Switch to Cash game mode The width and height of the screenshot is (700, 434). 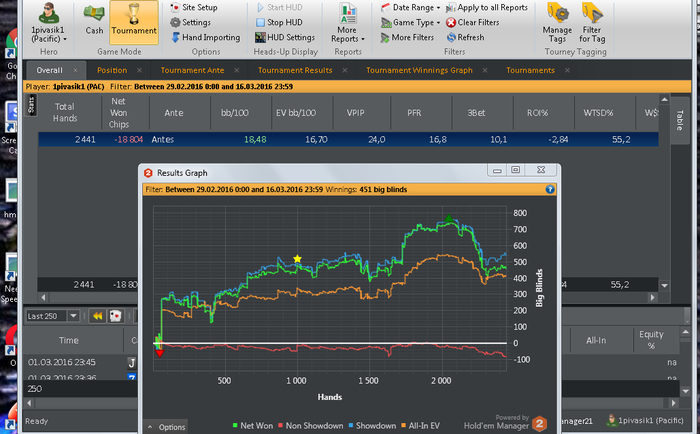[94, 20]
